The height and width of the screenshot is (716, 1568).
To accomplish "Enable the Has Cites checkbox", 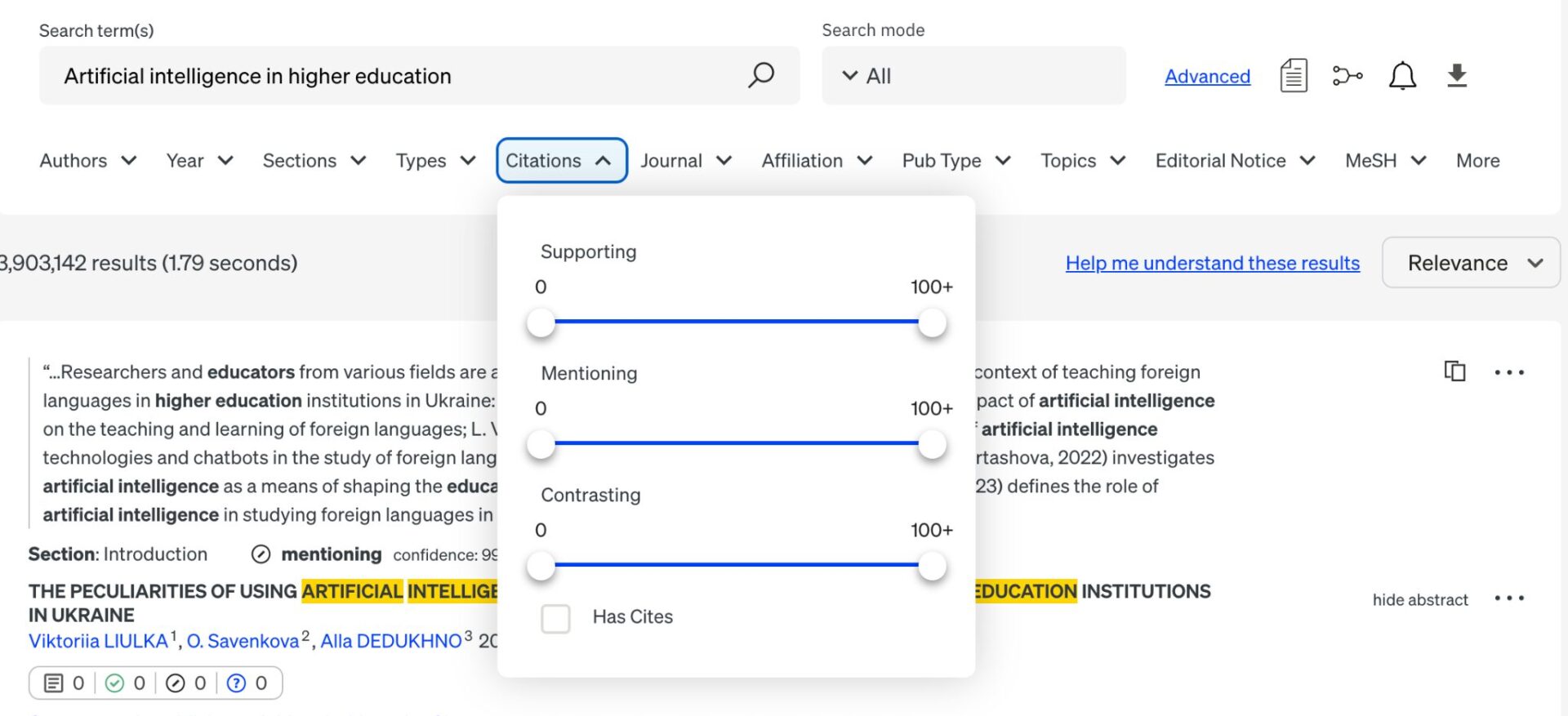I will (555, 618).
